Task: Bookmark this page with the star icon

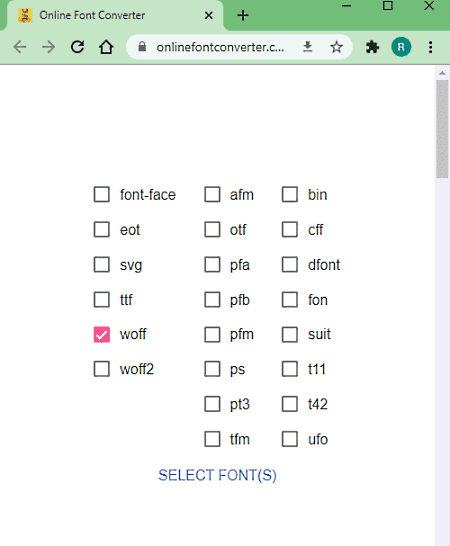Action: (336, 47)
